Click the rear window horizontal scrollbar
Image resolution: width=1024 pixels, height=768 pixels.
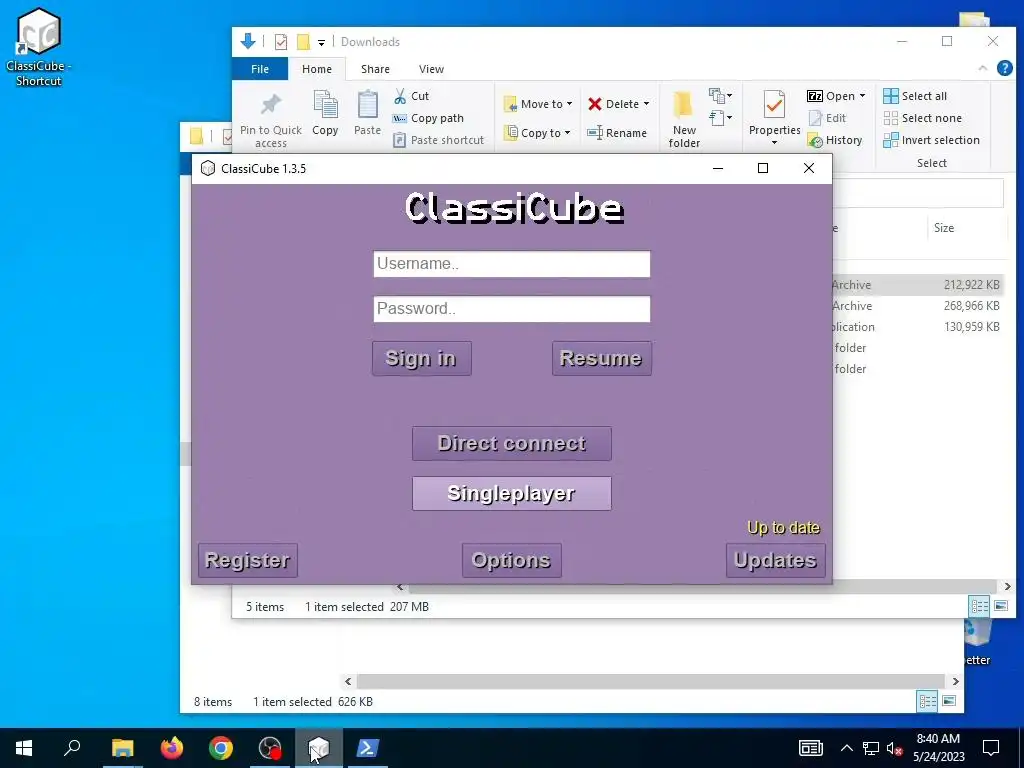click(x=650, y=681)
